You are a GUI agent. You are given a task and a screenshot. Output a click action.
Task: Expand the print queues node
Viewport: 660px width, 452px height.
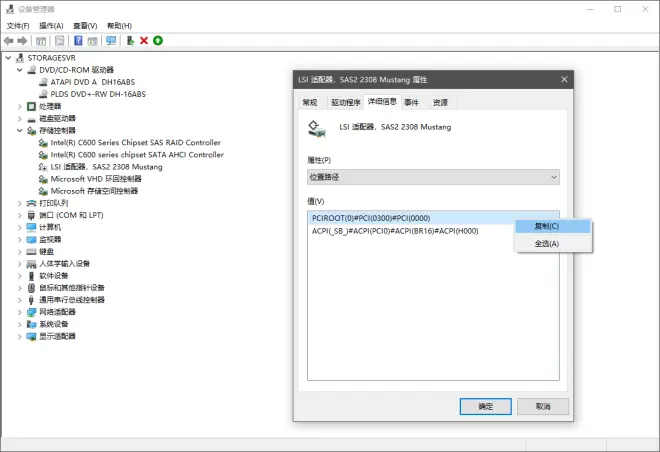[x=19, y=203]
